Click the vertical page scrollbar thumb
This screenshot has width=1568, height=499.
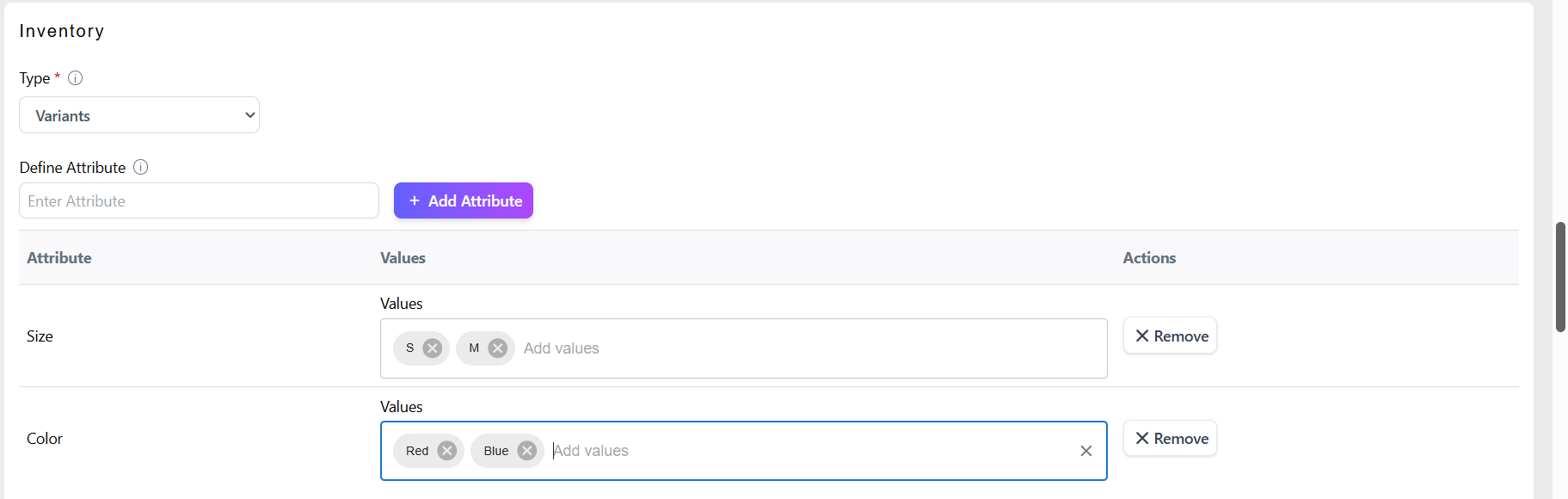pos(1560,276)
